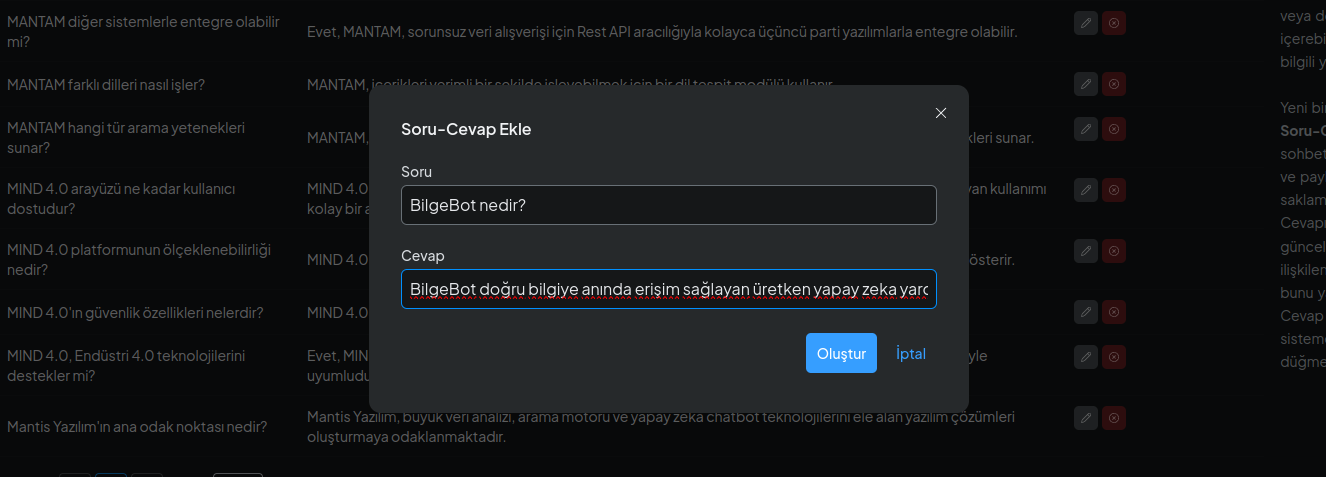Edit the 'Endüstri 4.0 teknolojilerini' question

(1085, 357)
